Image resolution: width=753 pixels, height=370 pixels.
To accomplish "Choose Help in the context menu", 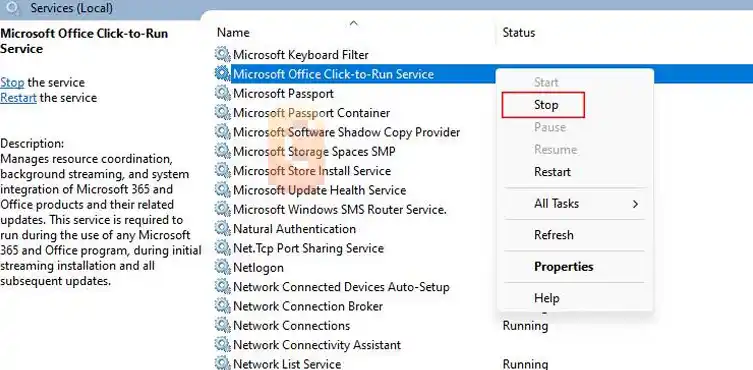I will click(547, 298).
